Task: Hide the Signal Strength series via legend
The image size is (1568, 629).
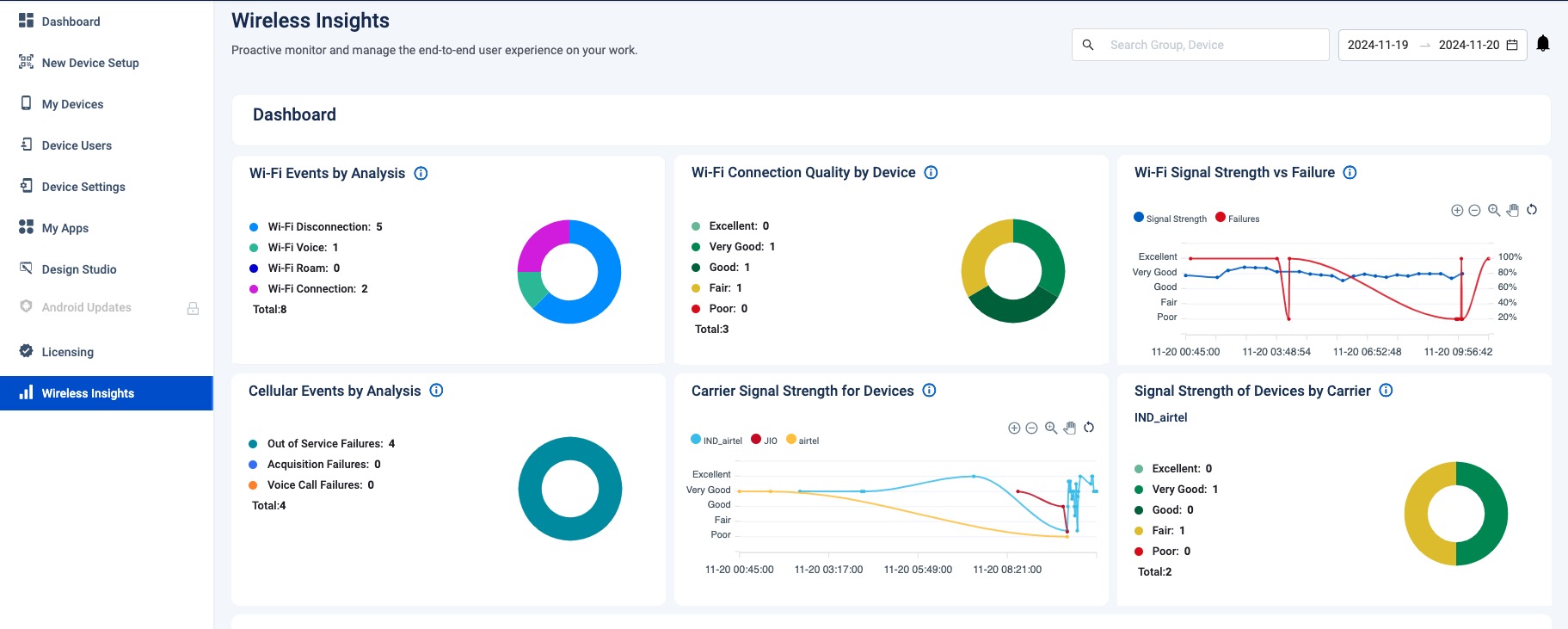Action: [1171, 219]
